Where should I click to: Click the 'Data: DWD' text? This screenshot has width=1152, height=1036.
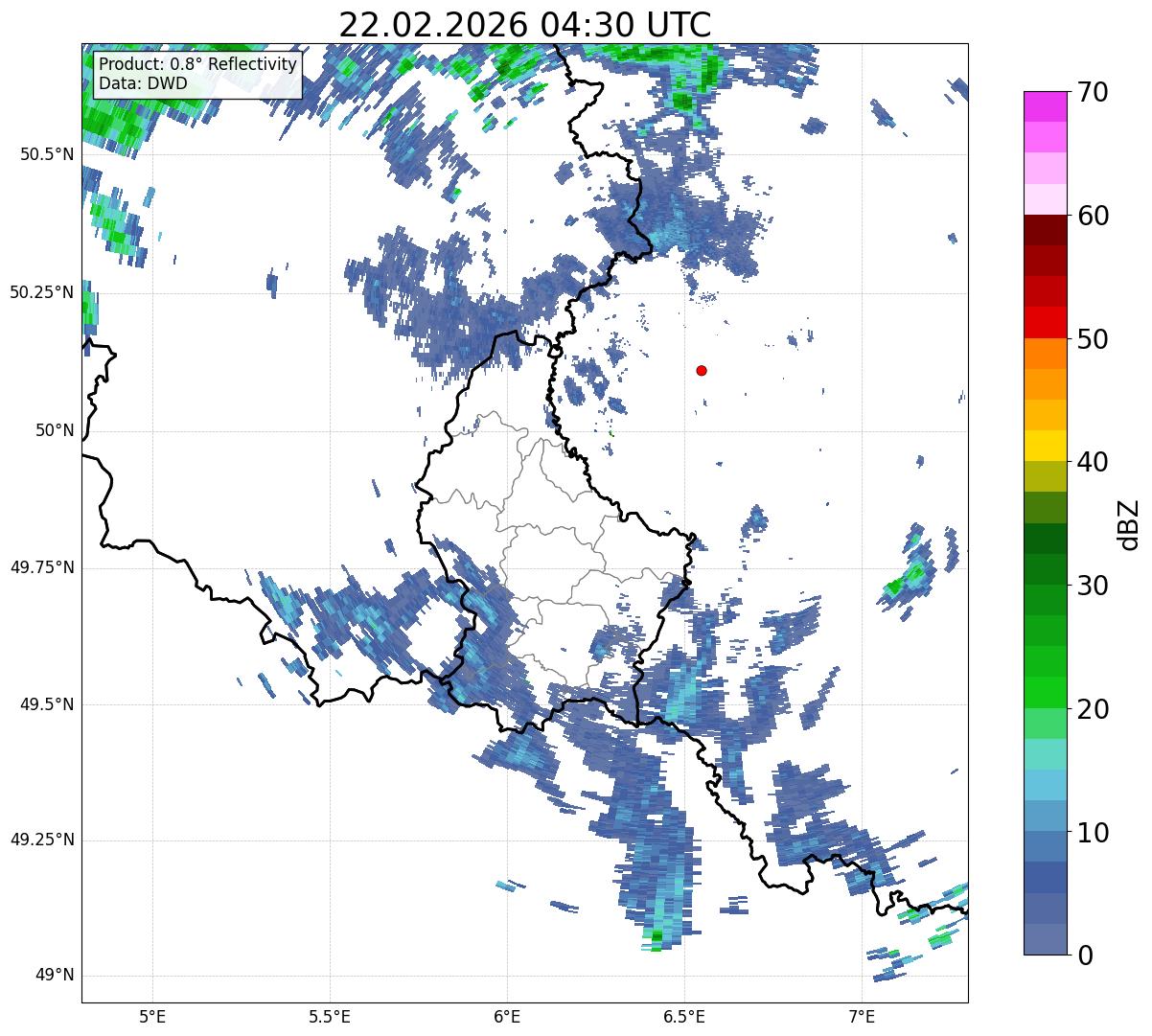(144, 83)
